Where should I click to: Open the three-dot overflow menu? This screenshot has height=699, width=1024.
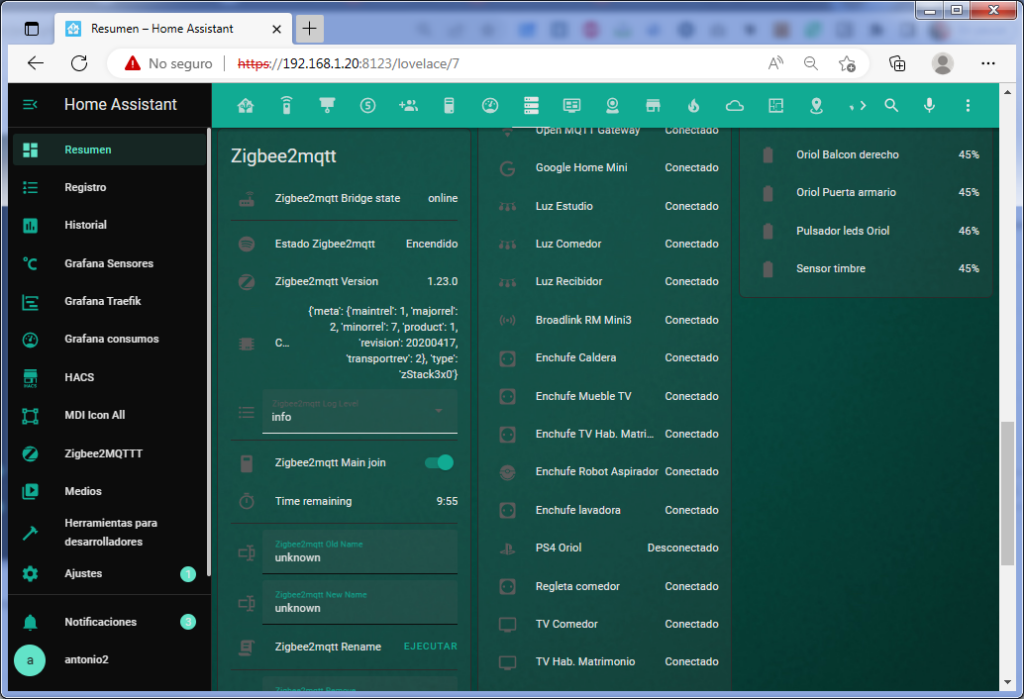pyautogui.click(x=967, y=105)
